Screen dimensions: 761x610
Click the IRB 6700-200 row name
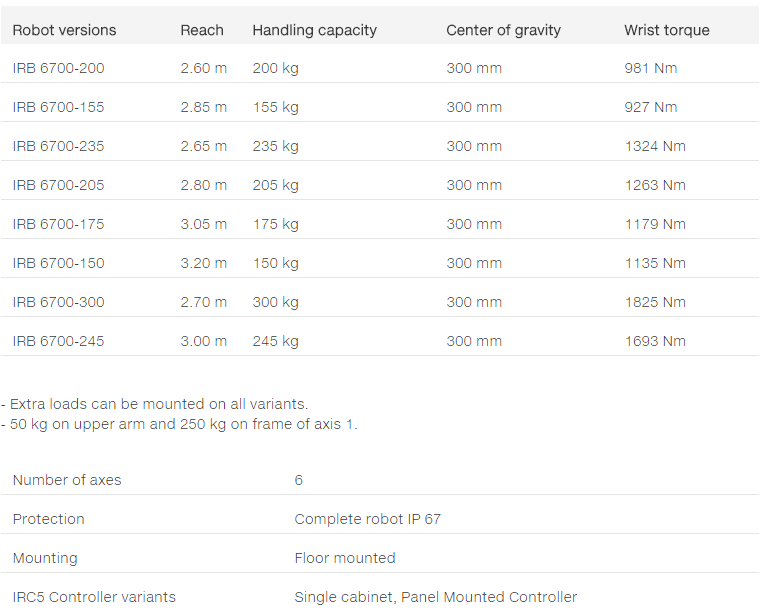(58, 68)
